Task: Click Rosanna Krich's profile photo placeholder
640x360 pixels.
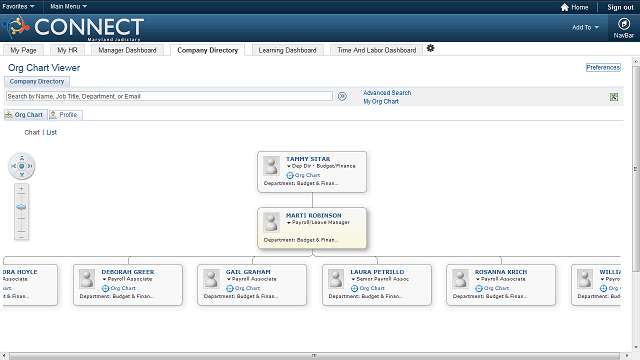Action: (x=460, y=279)
